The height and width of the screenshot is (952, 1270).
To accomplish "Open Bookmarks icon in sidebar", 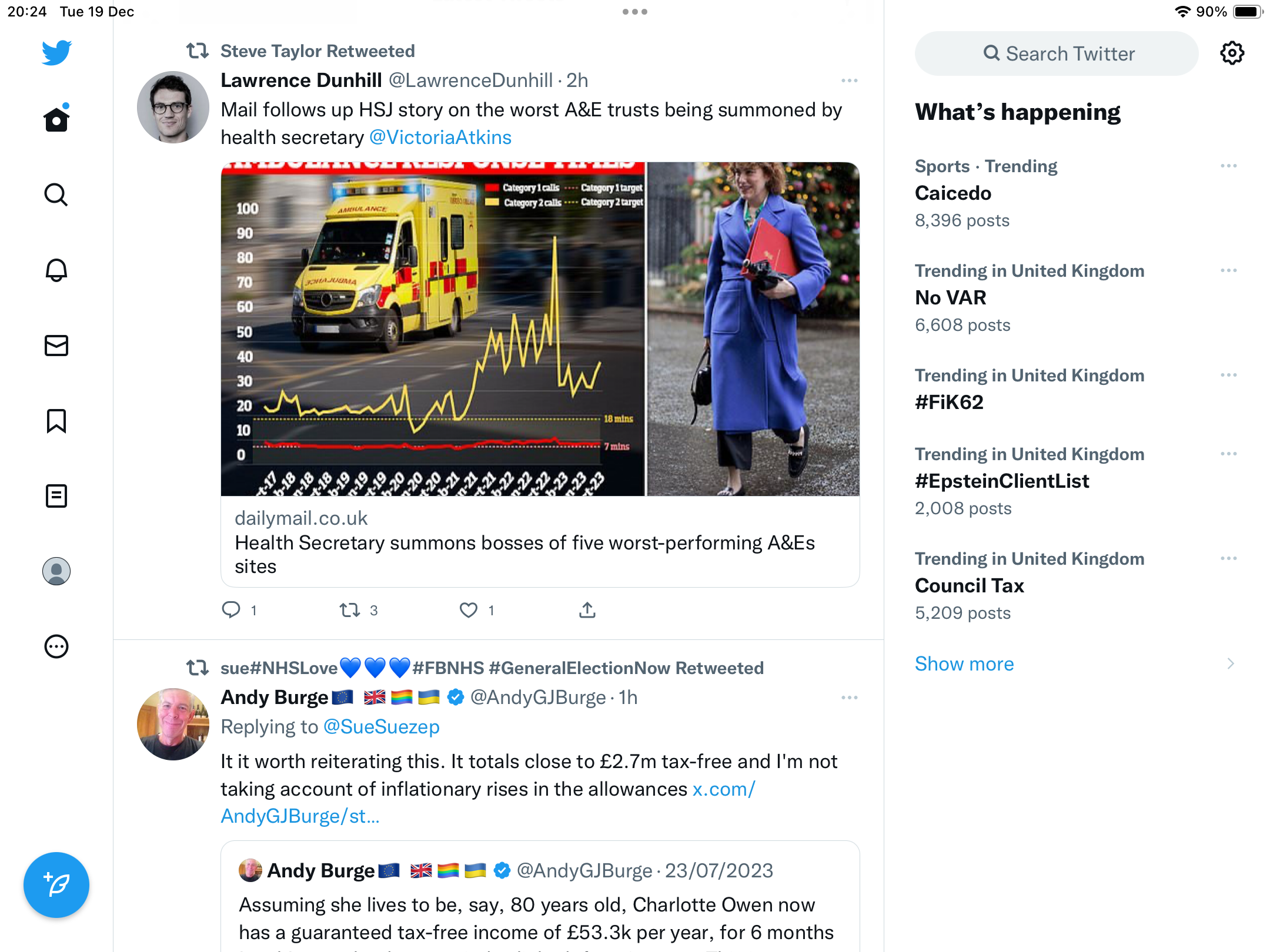I will pos(56,421).
